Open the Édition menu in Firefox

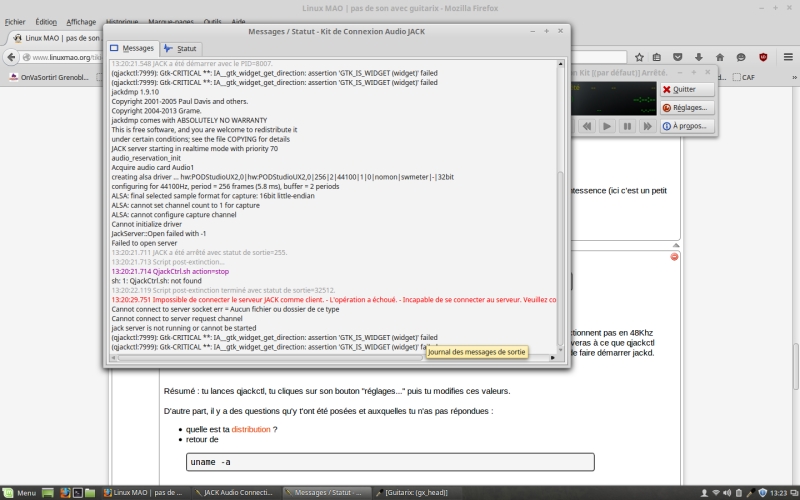pos(46,22)
